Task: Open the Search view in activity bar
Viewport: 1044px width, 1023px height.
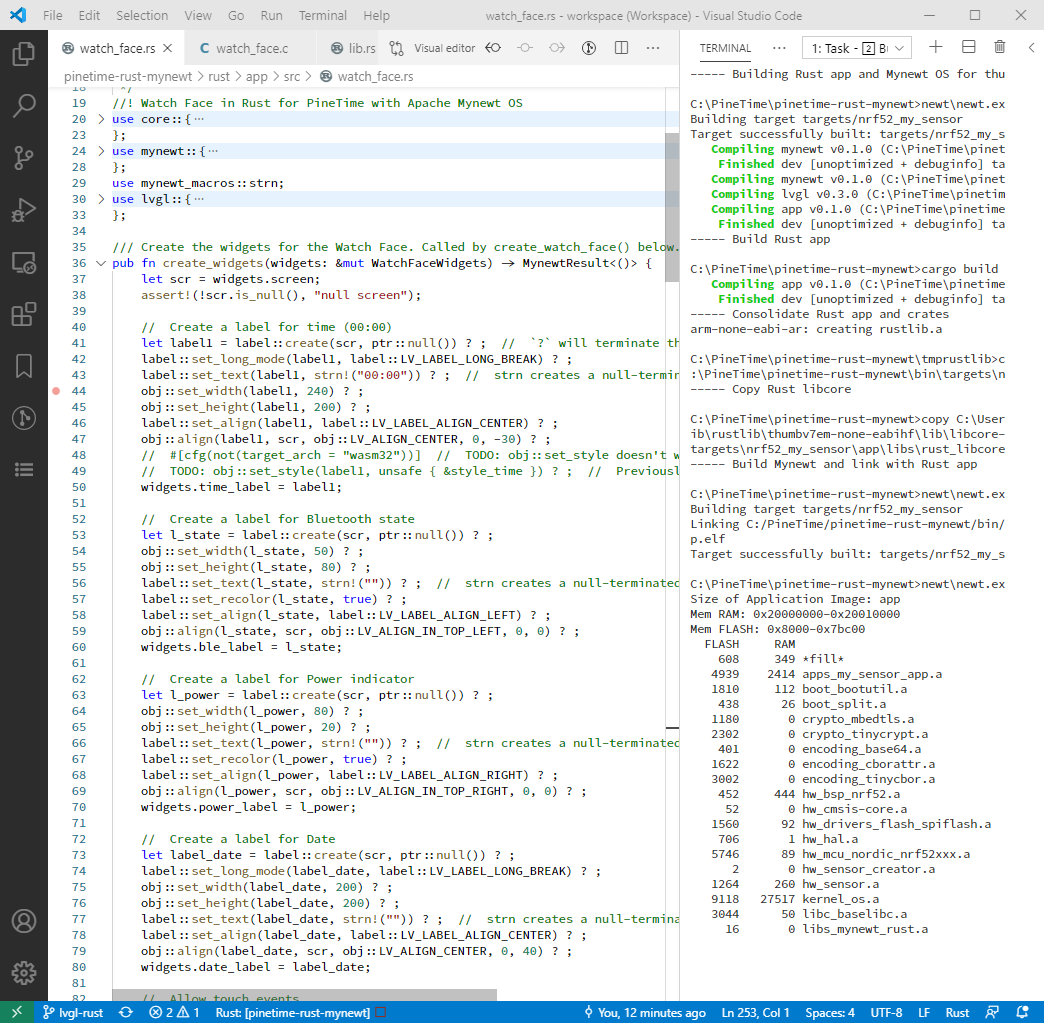Action: [x=24, y=105]
